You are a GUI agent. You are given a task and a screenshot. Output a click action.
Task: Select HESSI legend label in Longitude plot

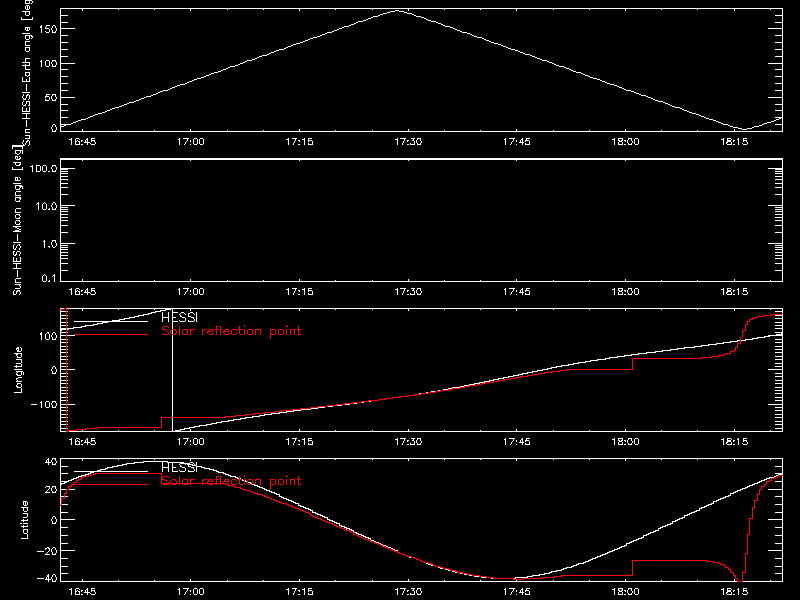coord(179,317)
